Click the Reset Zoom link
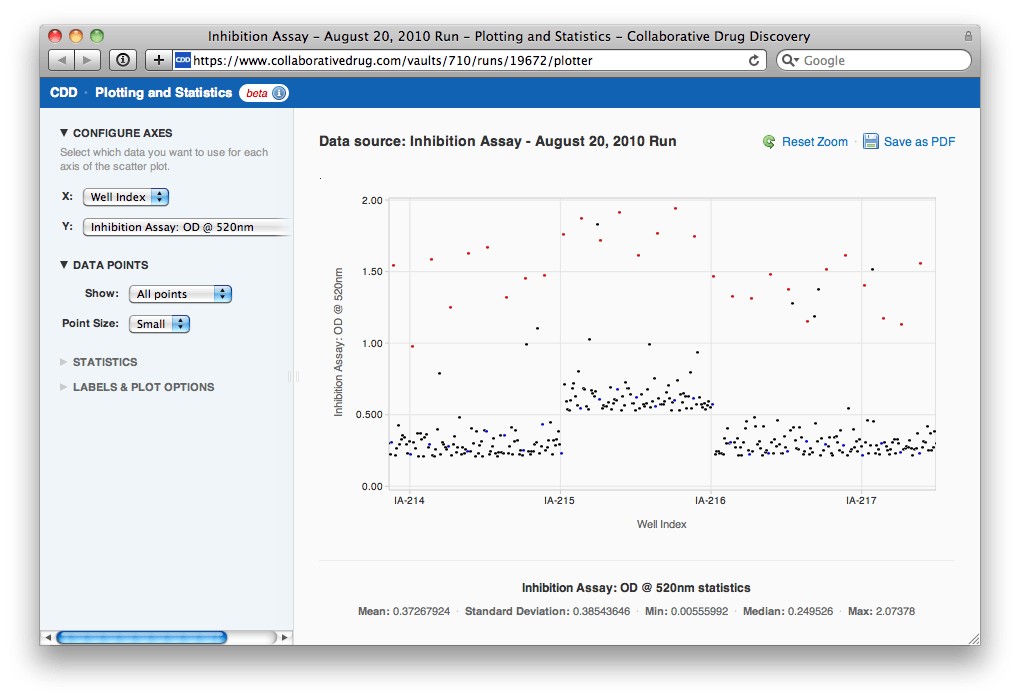 814,142
